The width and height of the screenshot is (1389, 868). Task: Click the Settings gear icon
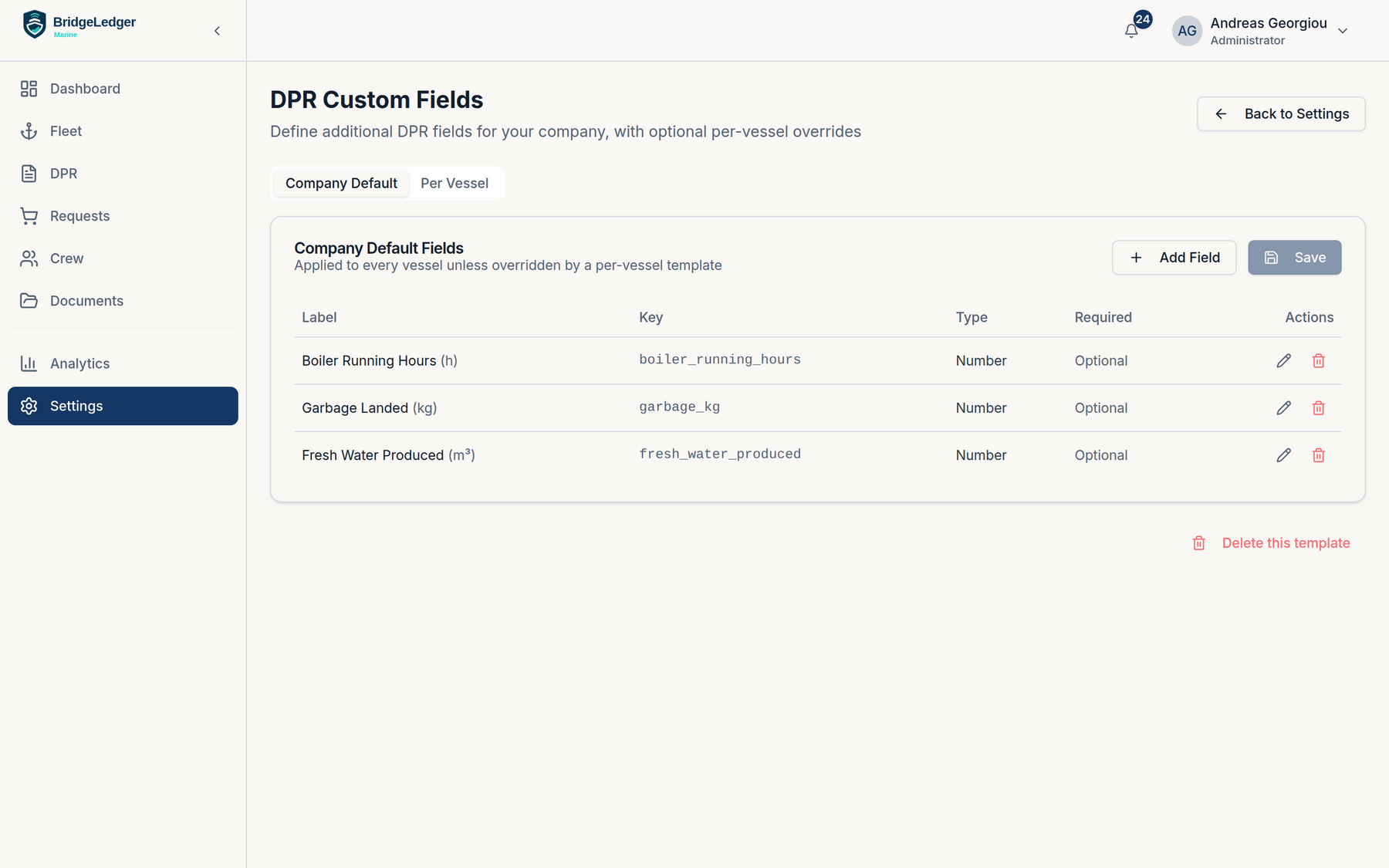click(29, 406)
